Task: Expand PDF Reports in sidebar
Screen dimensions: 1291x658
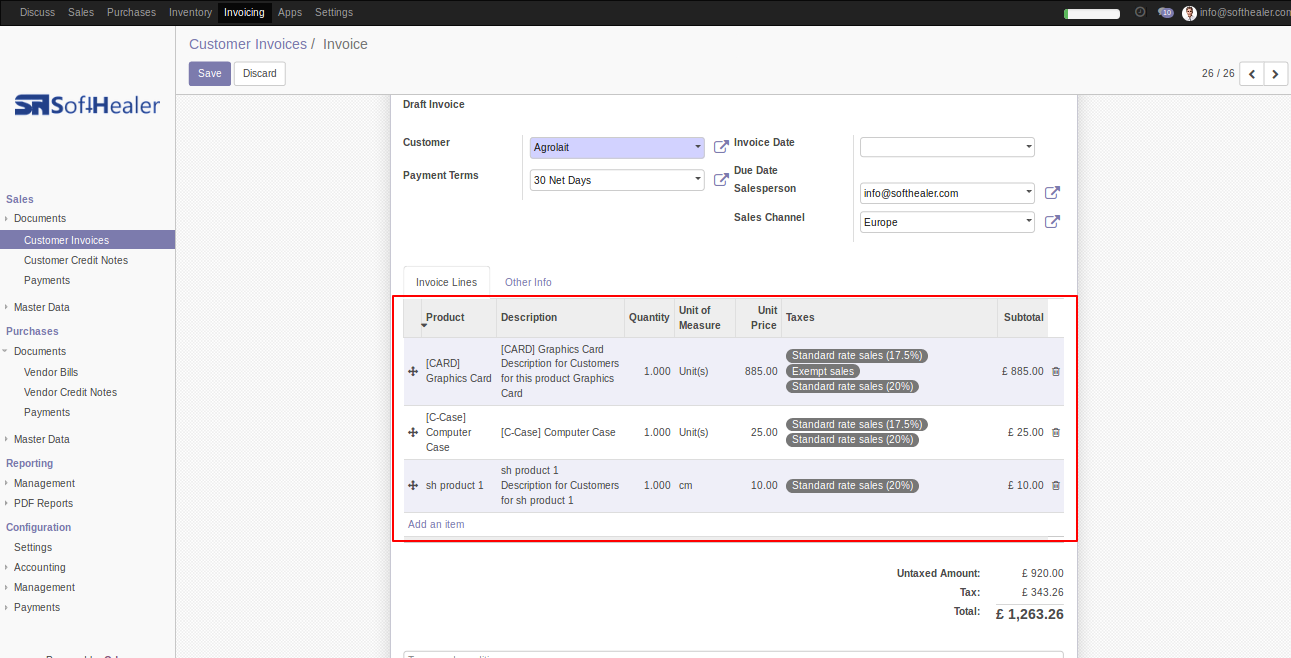Action: tap(43, 503)
